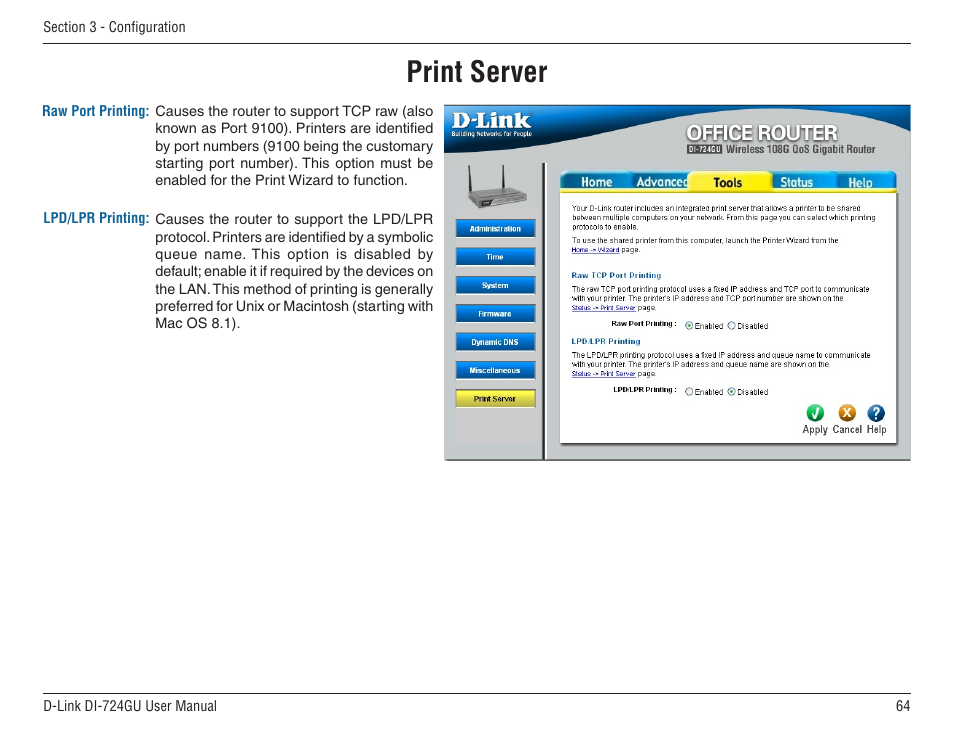The image size is (954, 738).
Task: Enable Raw Port Printing radio button
Action: point(689,326)
